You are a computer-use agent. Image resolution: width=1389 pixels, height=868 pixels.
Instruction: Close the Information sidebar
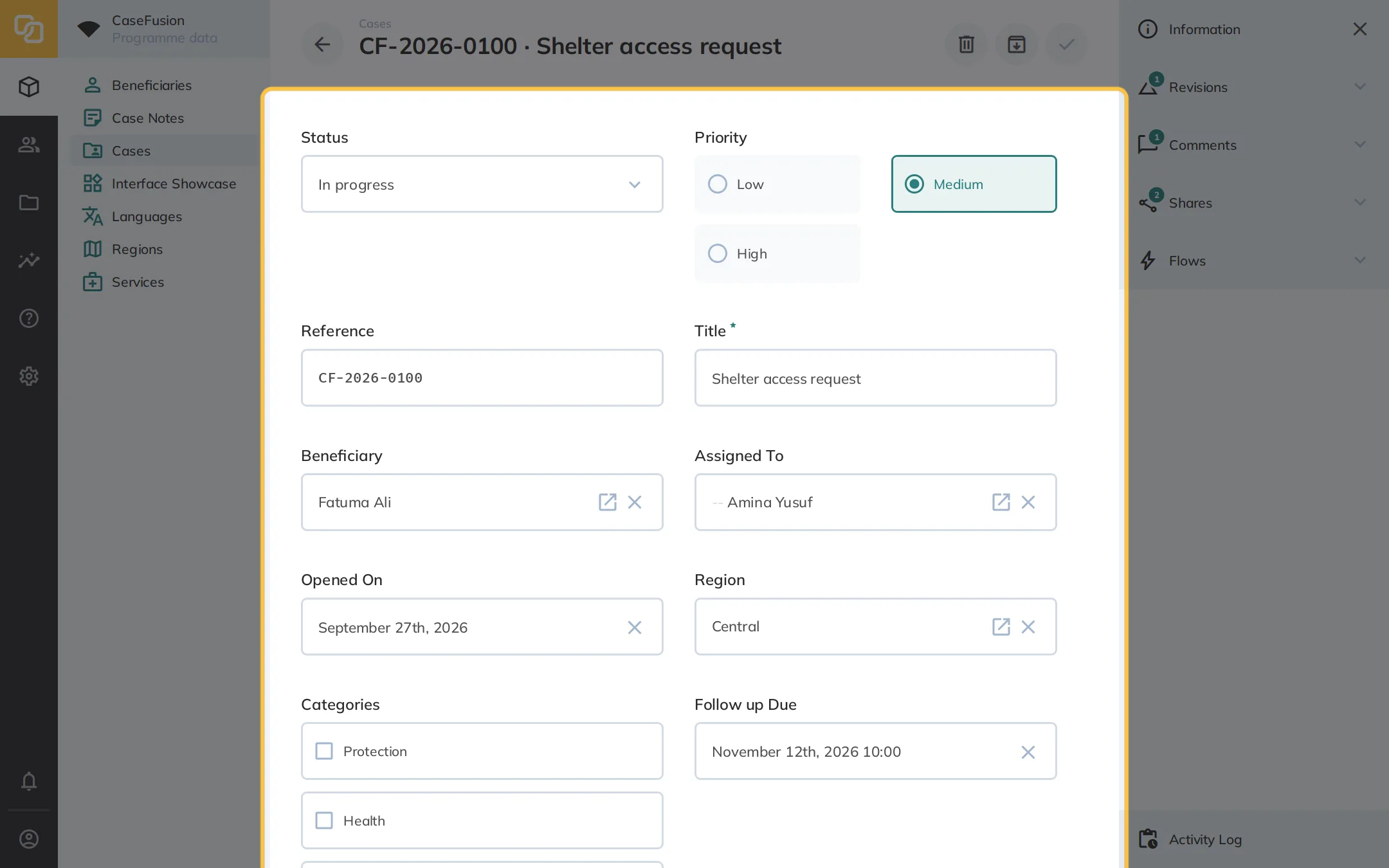coord(1359,29)
